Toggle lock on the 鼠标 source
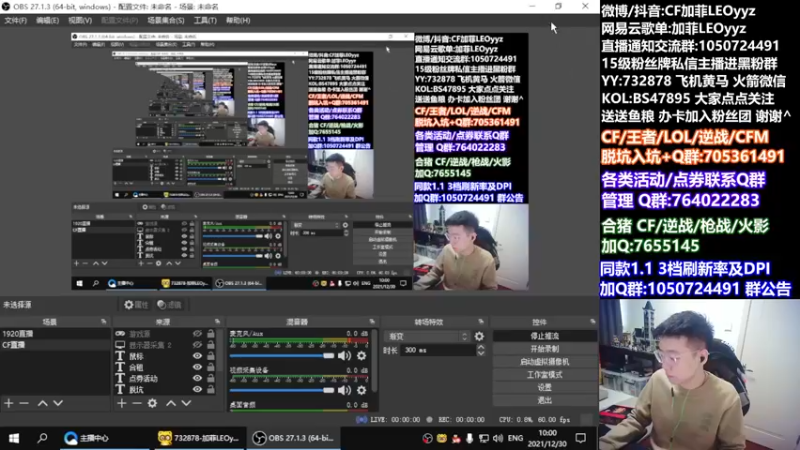Screen dimensions: 800x450 point(211,356)
